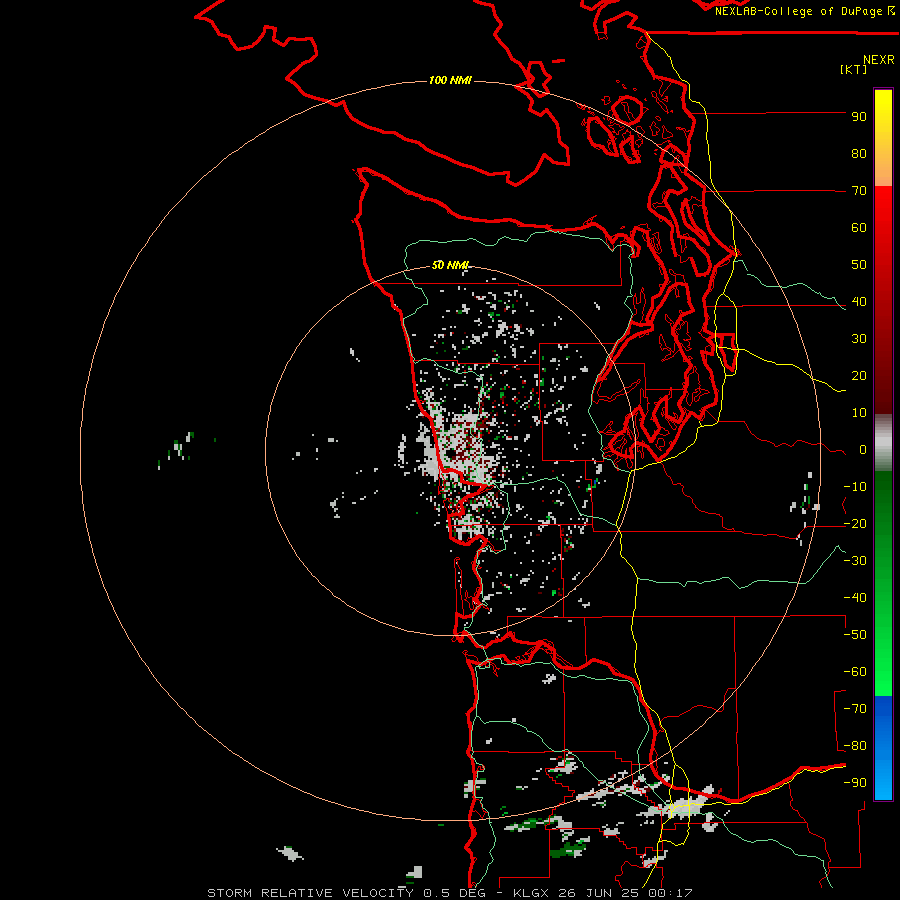Pick the gray near-zero segment of the color bar
Screen dimensions: 900x900
pyautogui.click(x=883, y=443)
